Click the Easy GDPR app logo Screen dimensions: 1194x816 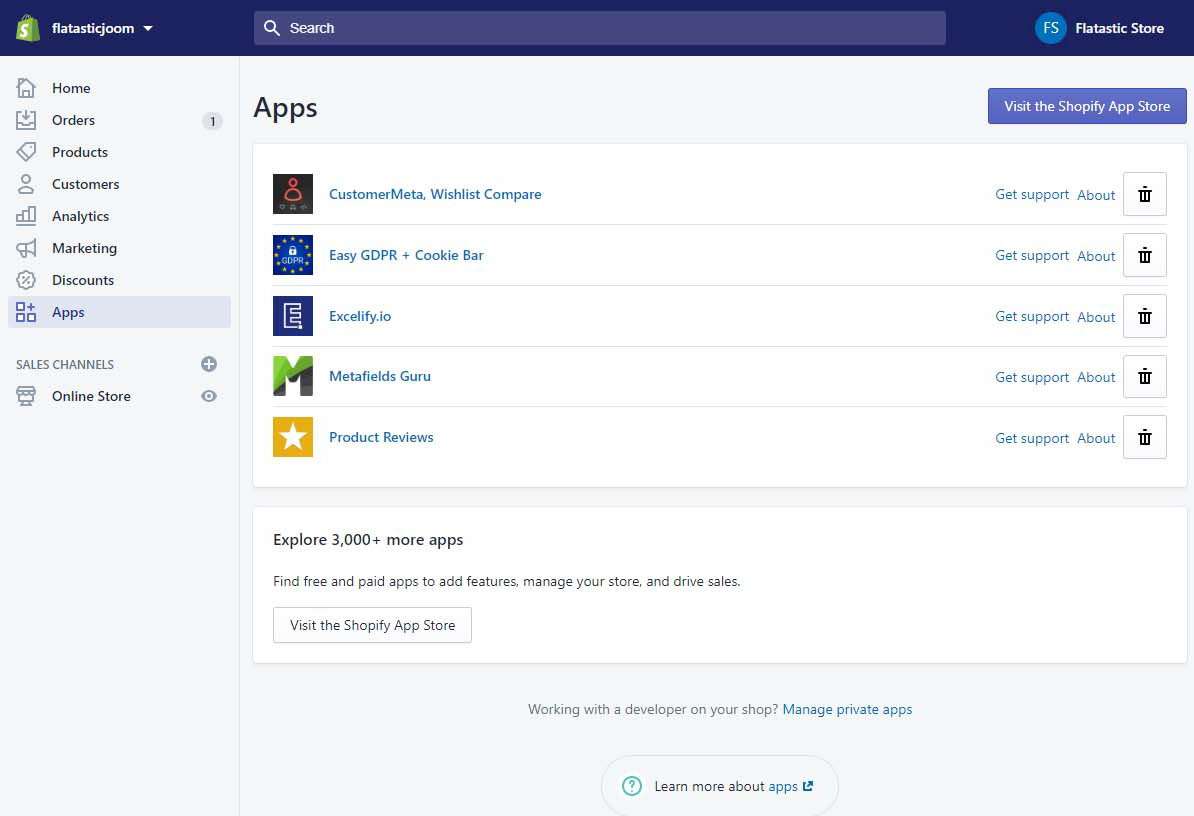tap(293, 255)
